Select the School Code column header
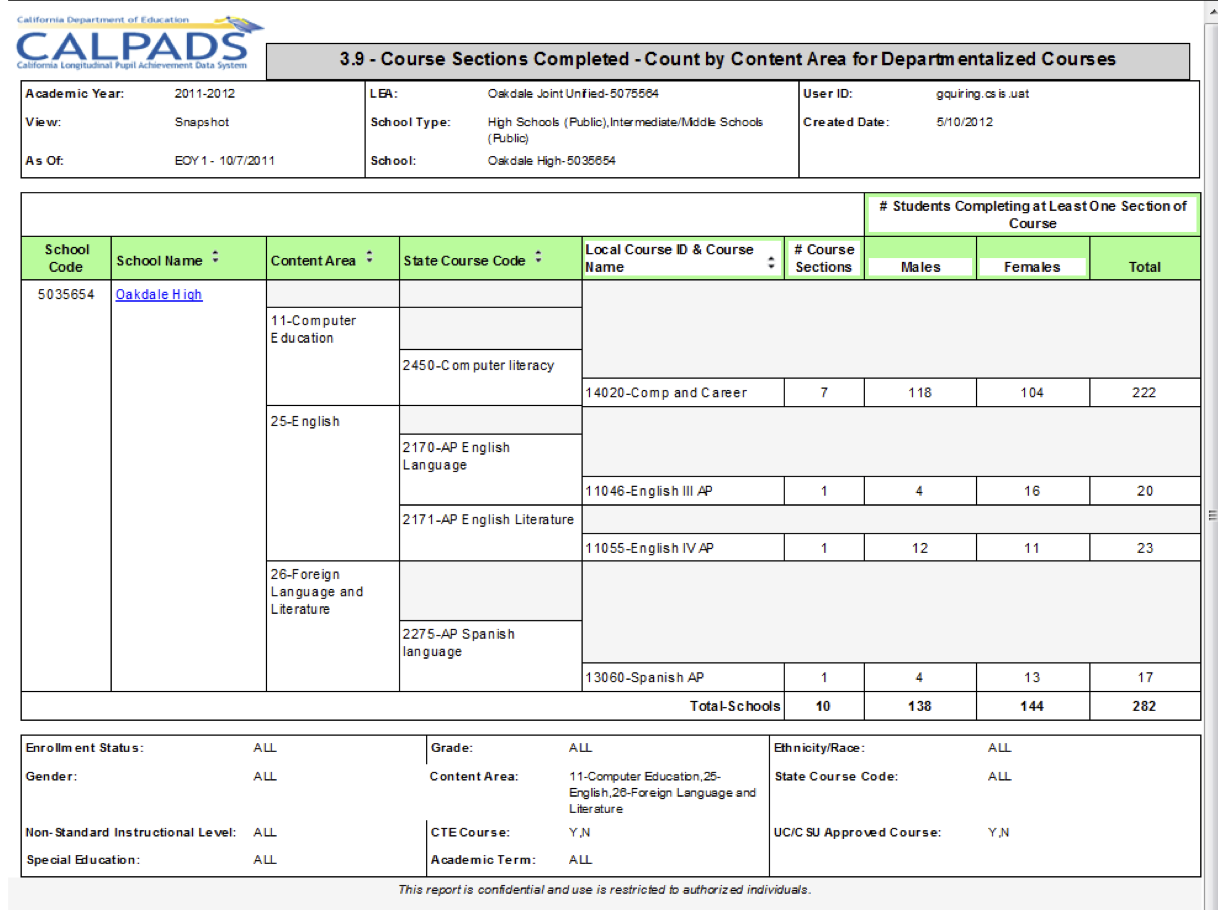 pyautogui.click(x=67, y=258)
